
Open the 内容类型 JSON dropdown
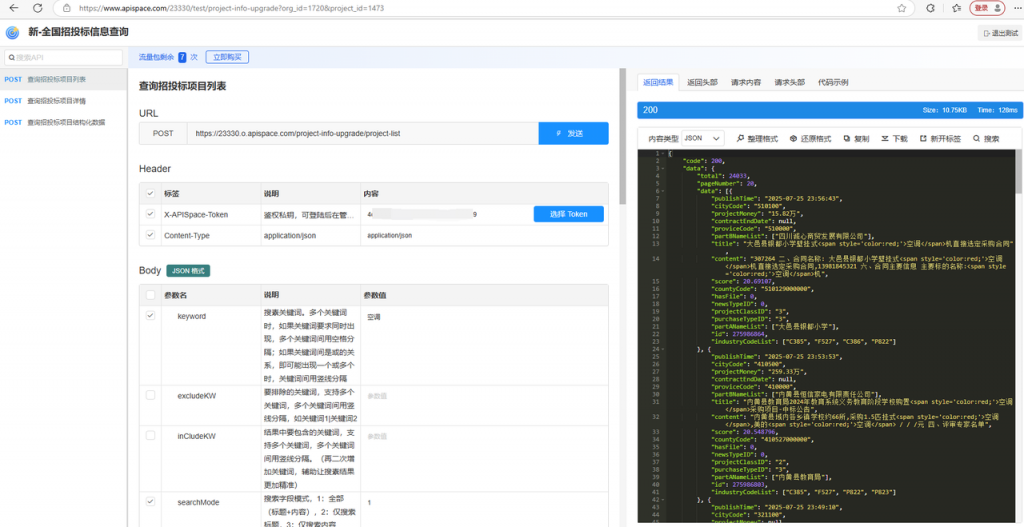[x=704, y=139]
